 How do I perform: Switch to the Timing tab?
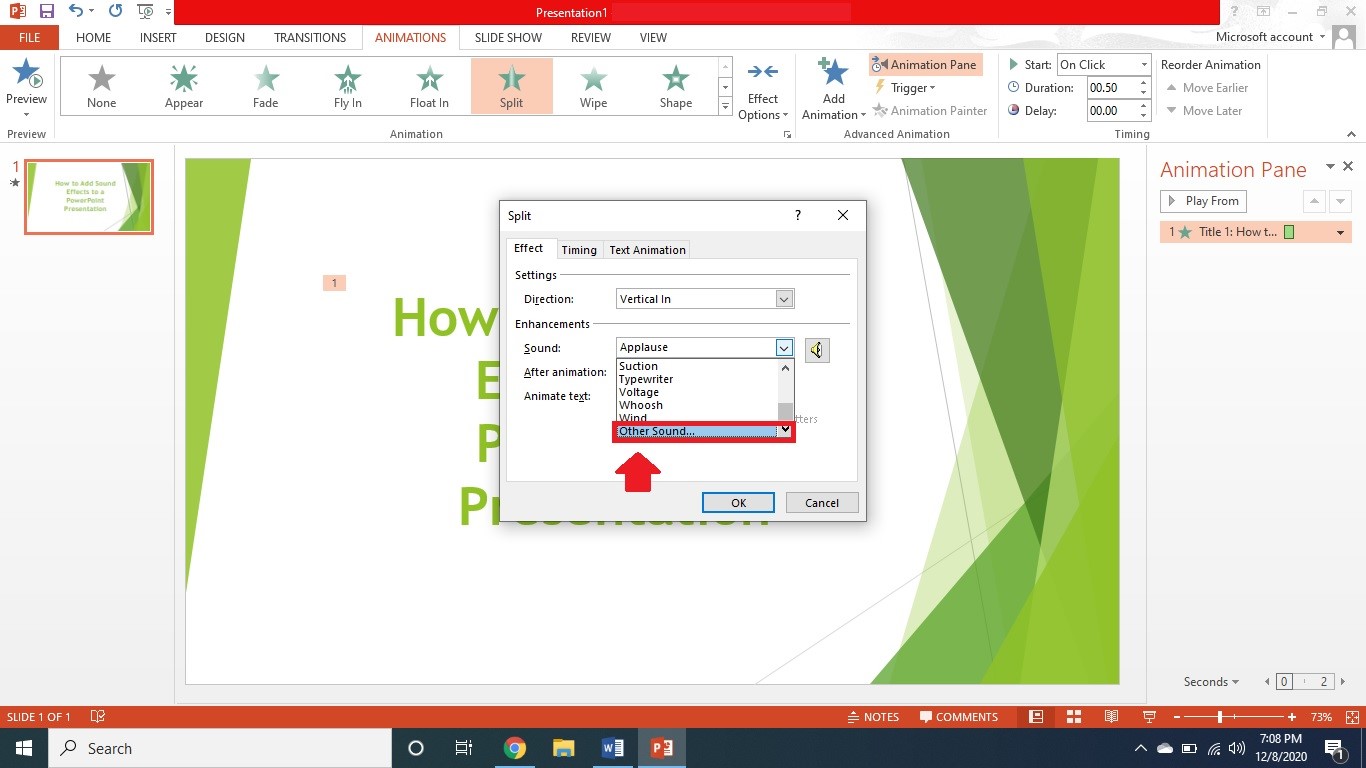579,249
